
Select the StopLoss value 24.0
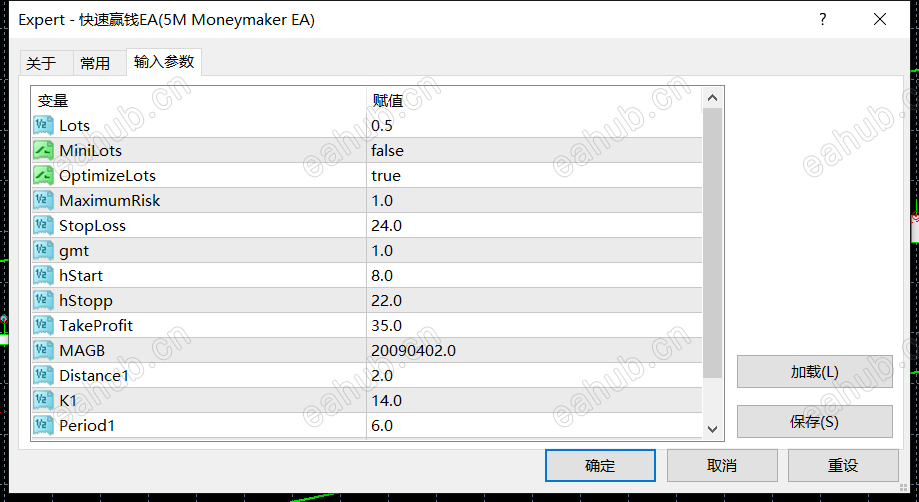tap(386, 226)
